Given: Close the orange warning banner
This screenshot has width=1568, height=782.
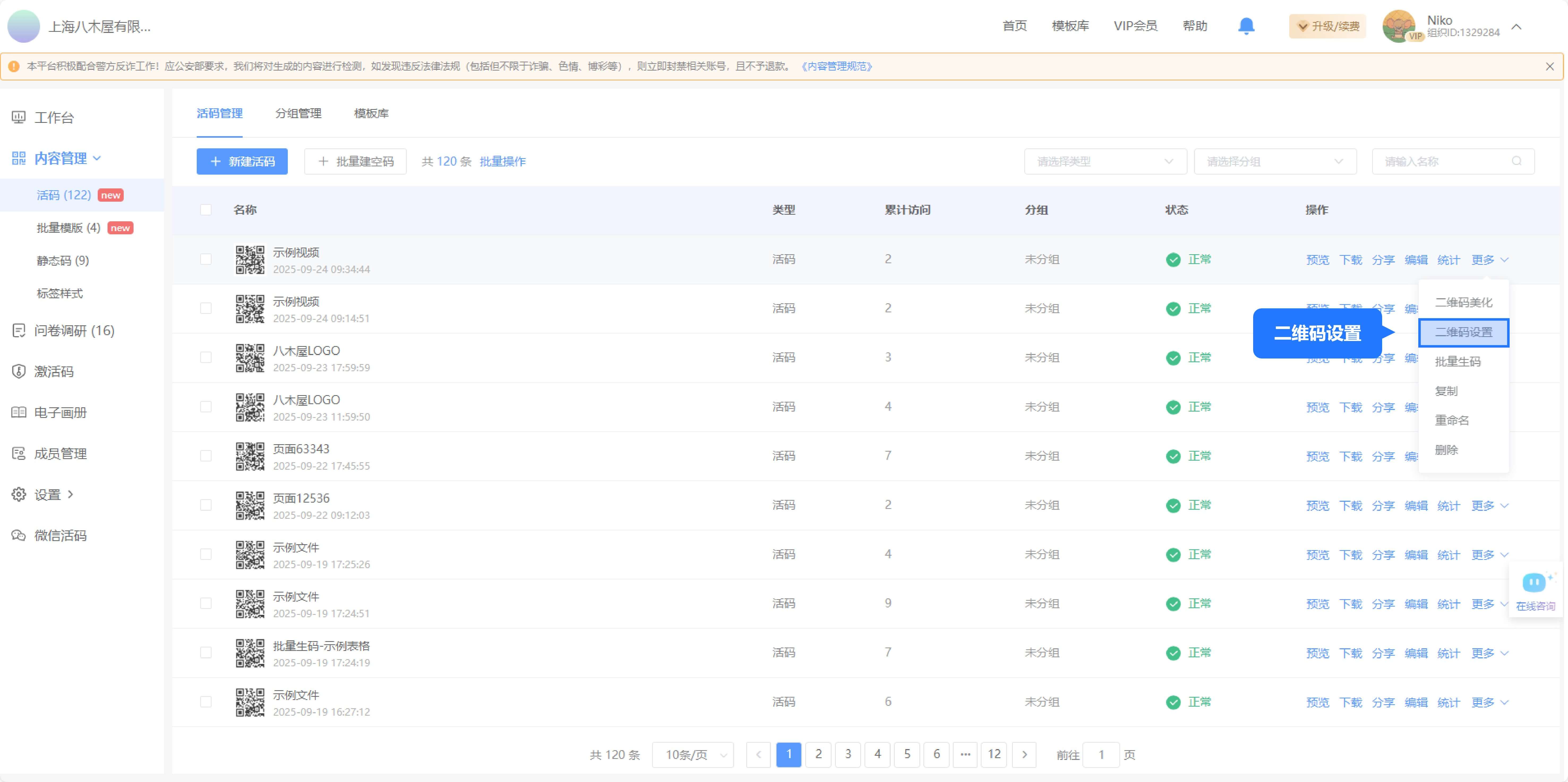Looking at the screenshot, I should coord(1549,66).
